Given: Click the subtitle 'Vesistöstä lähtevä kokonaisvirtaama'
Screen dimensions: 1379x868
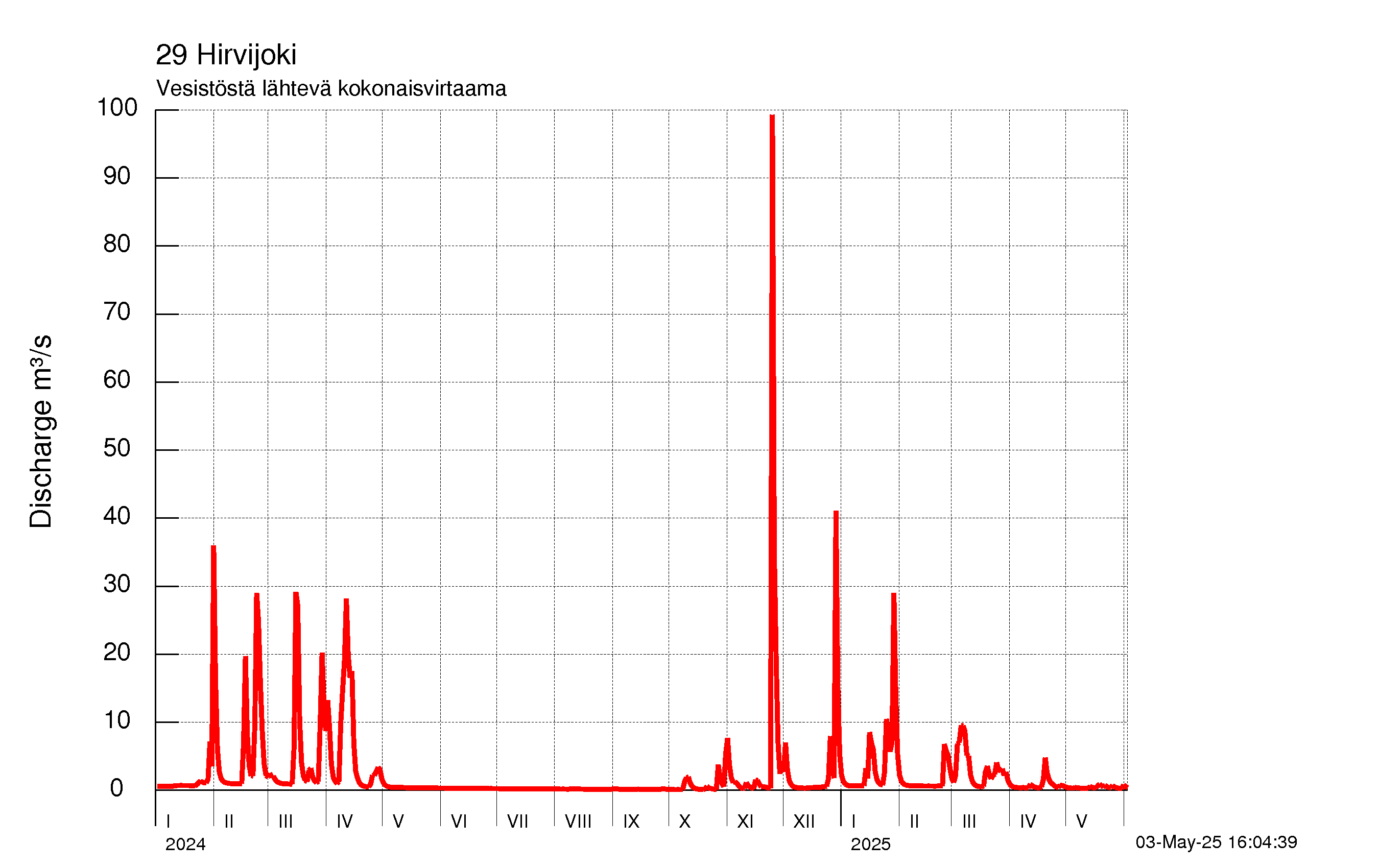Looking at the screenshot, I should click(331, 89).
